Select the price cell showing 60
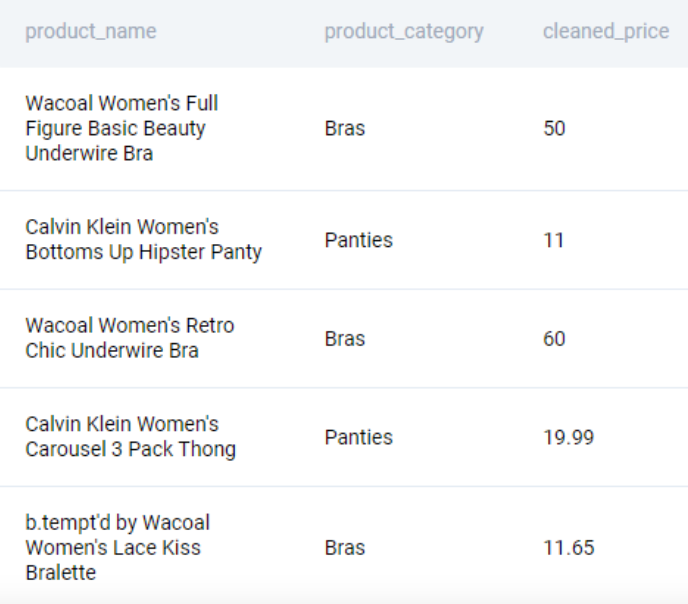This screenshot has height=604, width=688. [554, 339]
